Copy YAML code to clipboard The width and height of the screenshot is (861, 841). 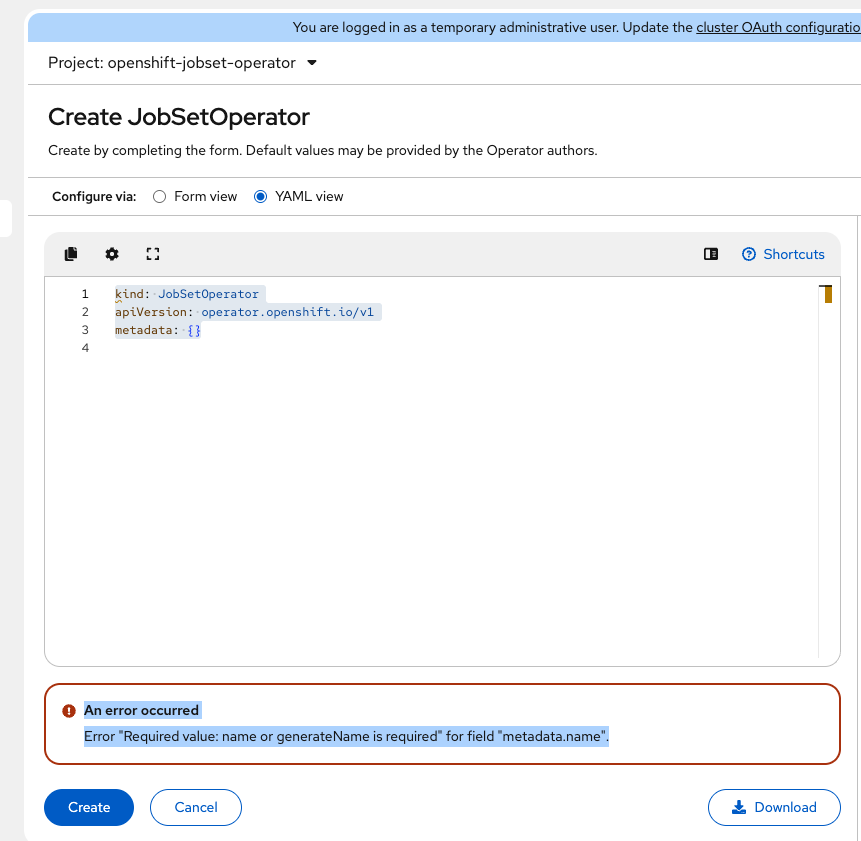(x=71, y=254)
